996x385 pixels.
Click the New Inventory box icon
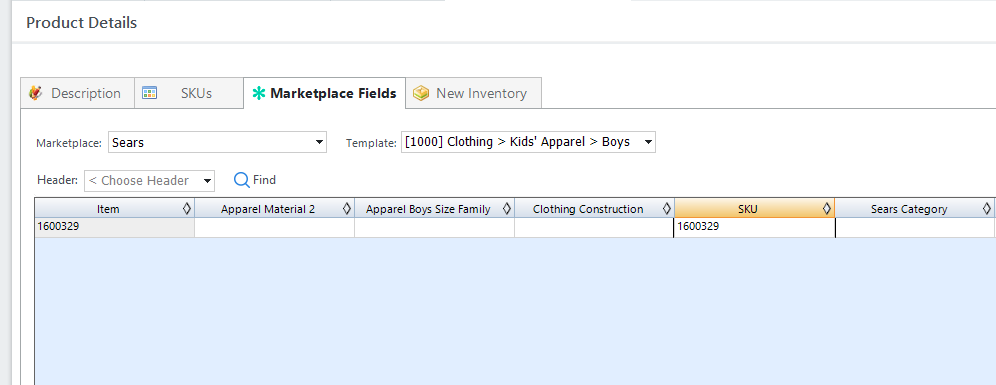click(421, 93)
